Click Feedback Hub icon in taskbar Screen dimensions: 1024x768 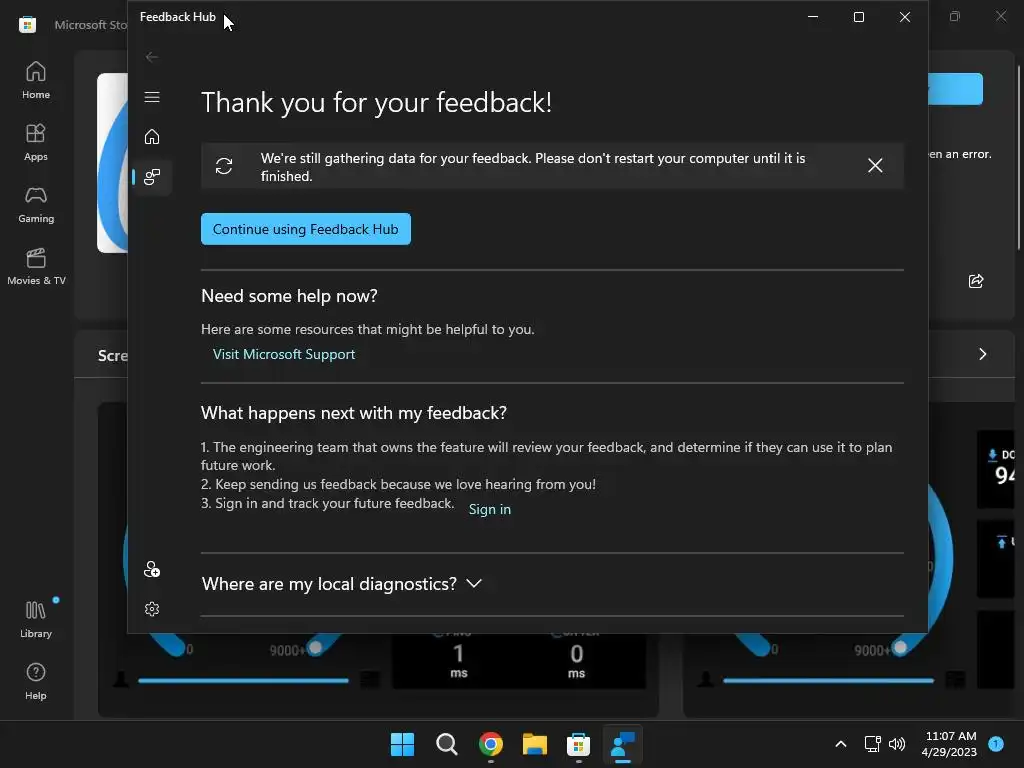622,744
